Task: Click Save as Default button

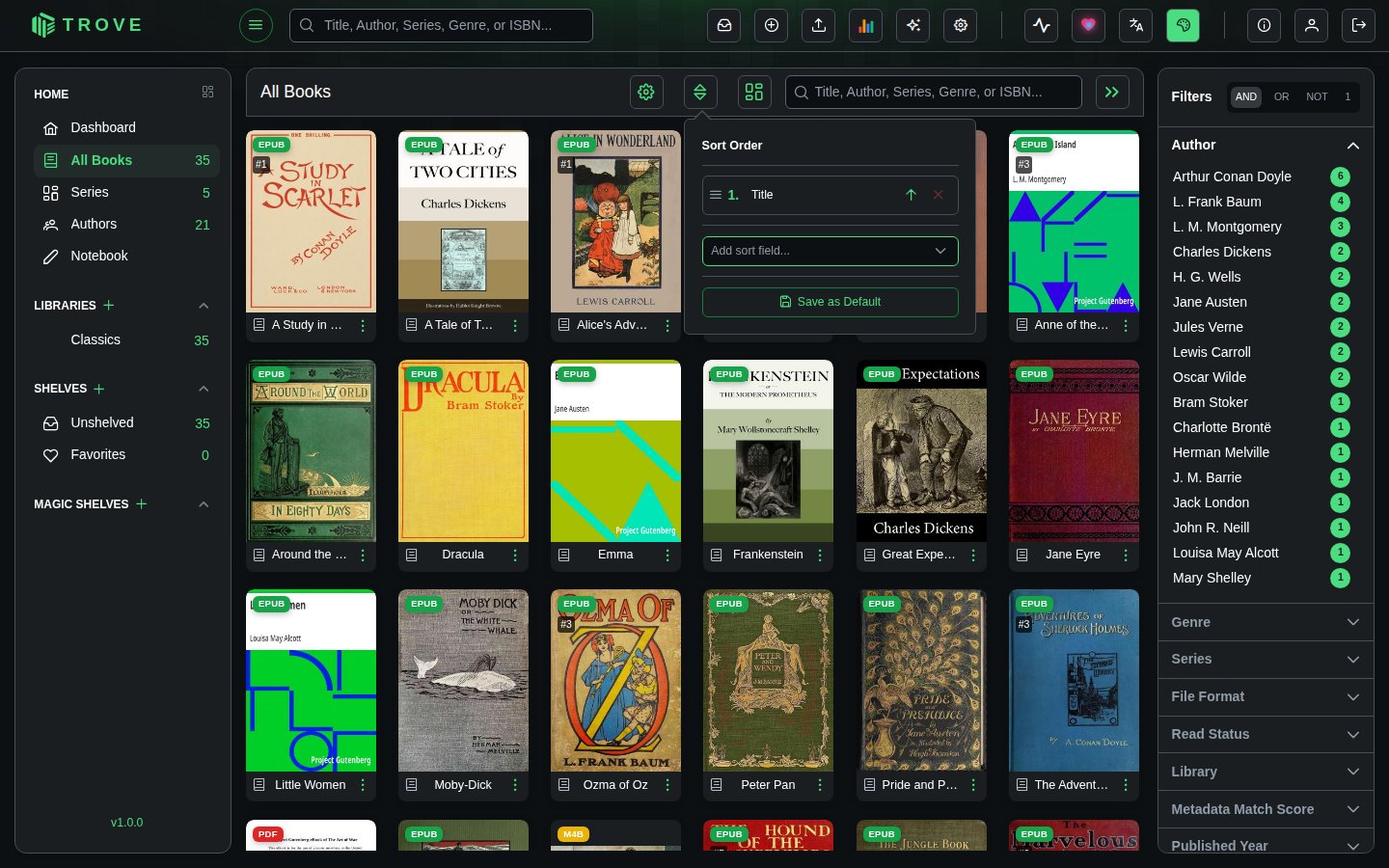Action: (831, 302)
